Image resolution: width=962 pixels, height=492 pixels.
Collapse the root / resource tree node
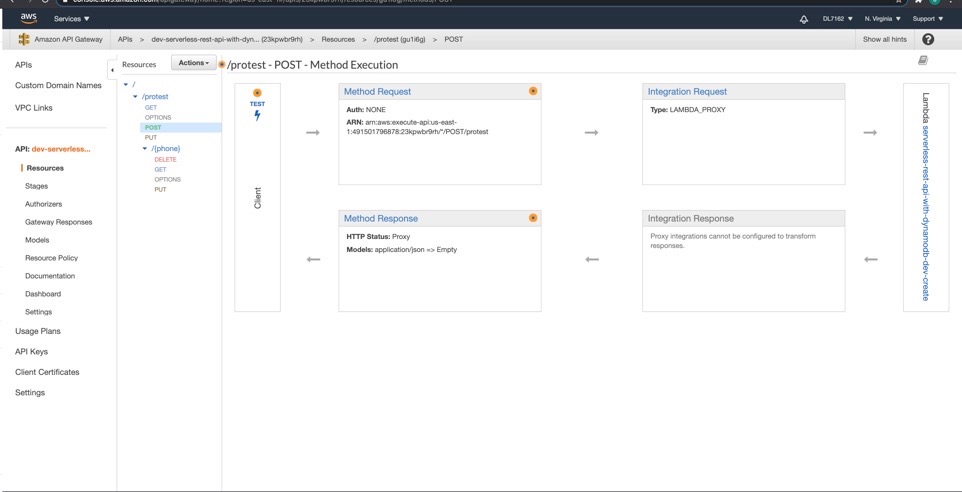point(126,84)
